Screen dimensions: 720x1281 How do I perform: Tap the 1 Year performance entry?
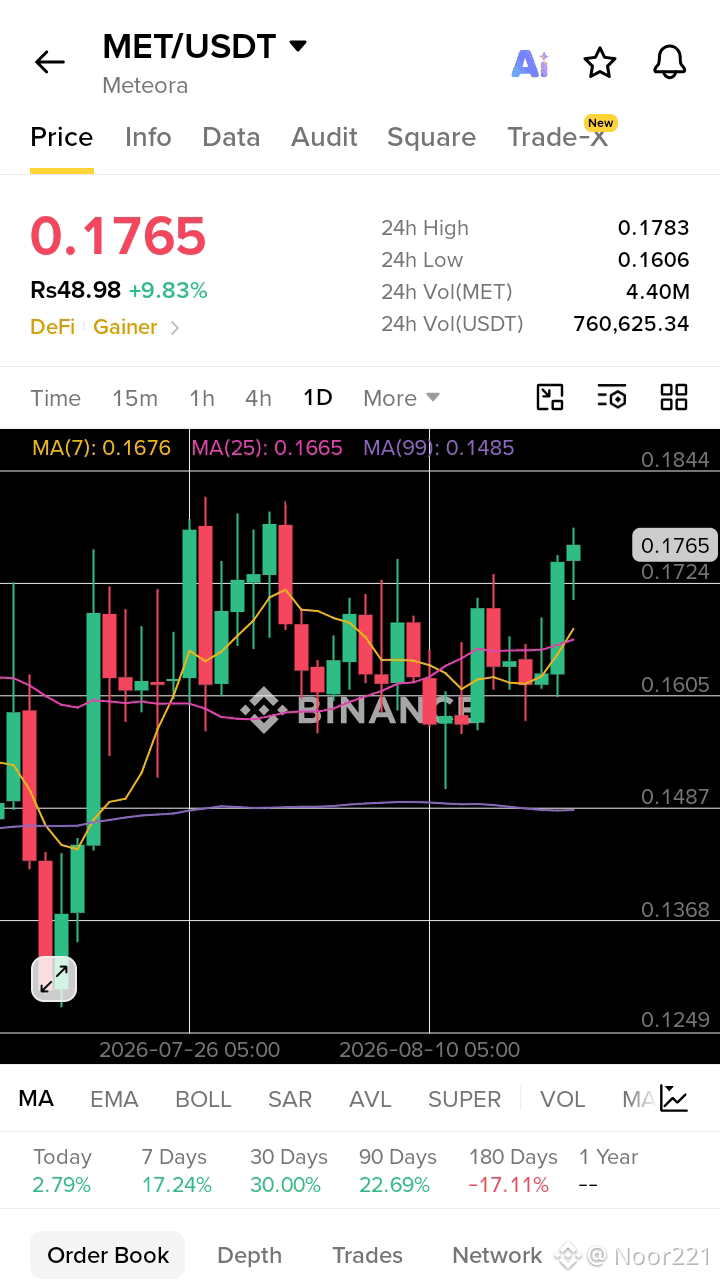tap(608, 1171)
